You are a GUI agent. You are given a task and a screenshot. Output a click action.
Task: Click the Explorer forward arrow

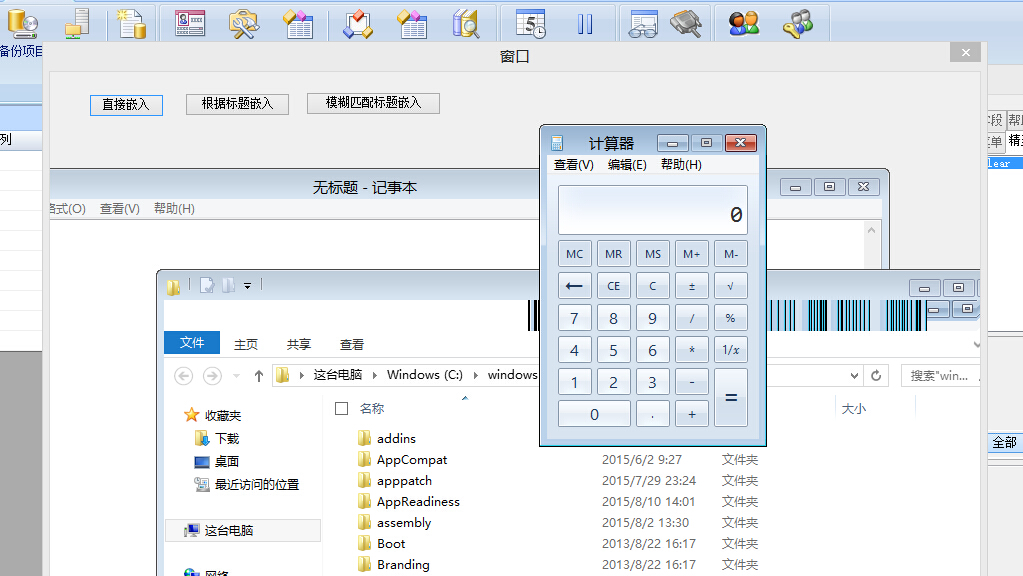(212, 376)
